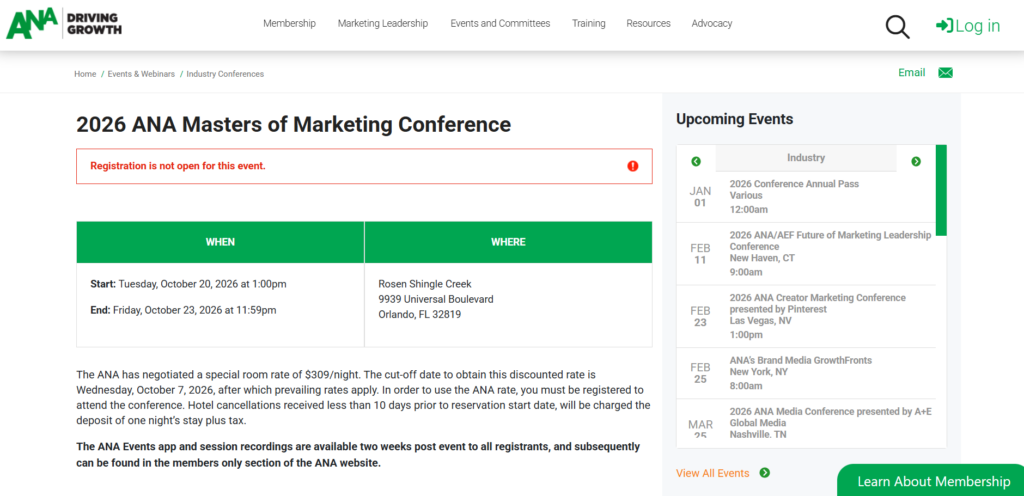The width and height of the screenshot is (1024, 496).
Task: Click the Start date text
Action: coord(188,284)
